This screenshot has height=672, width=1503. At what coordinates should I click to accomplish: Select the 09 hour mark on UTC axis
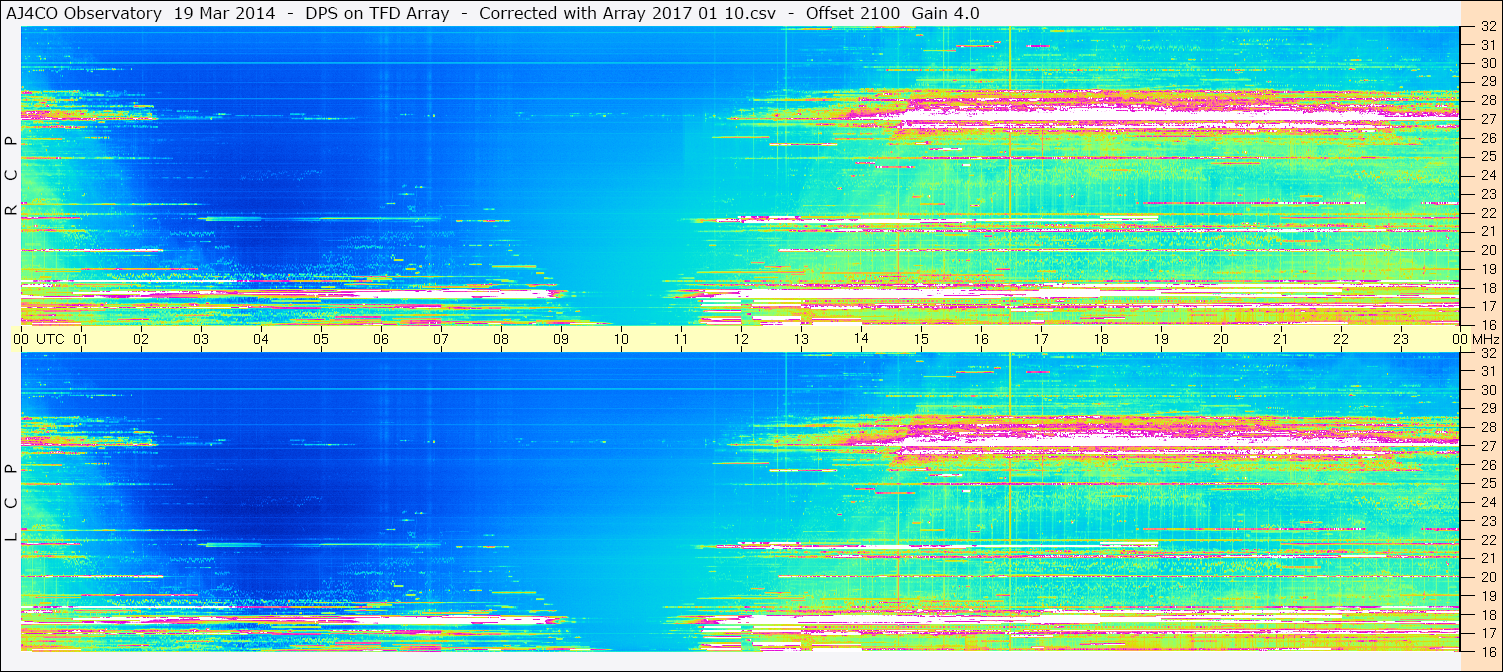click(x=561, y=339)
